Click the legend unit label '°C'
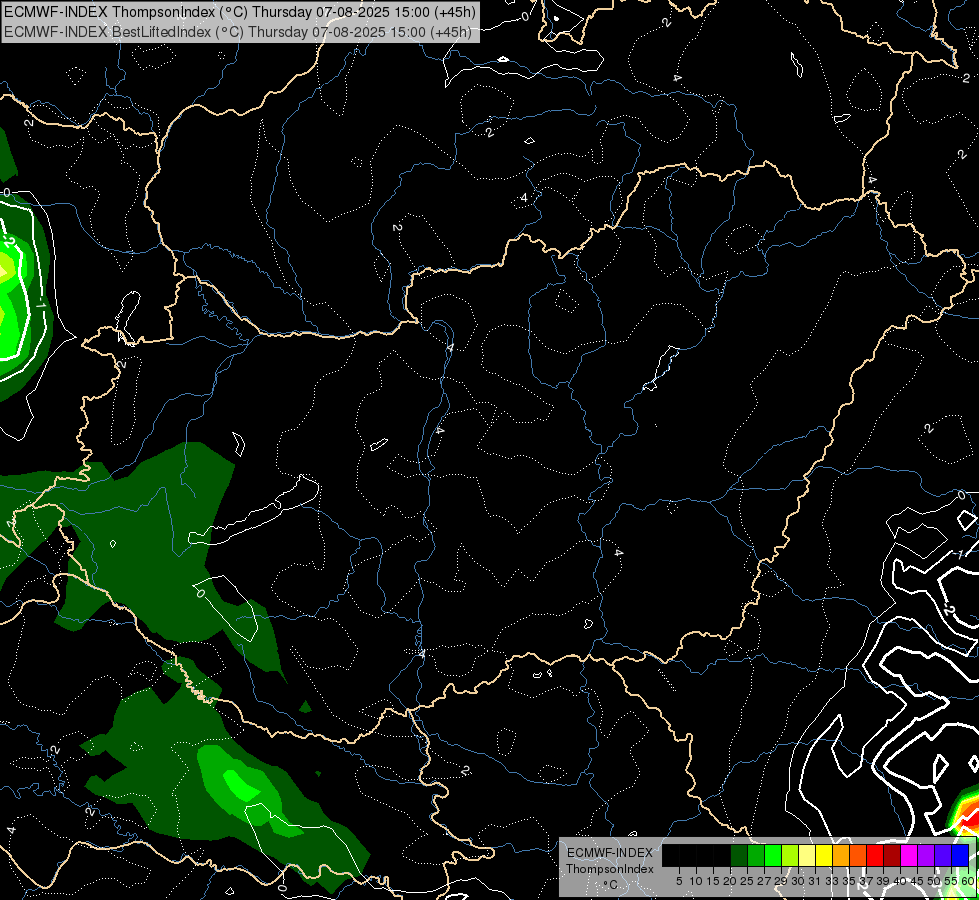The height and width of the screenshot is (900, 979). [611, 885]
